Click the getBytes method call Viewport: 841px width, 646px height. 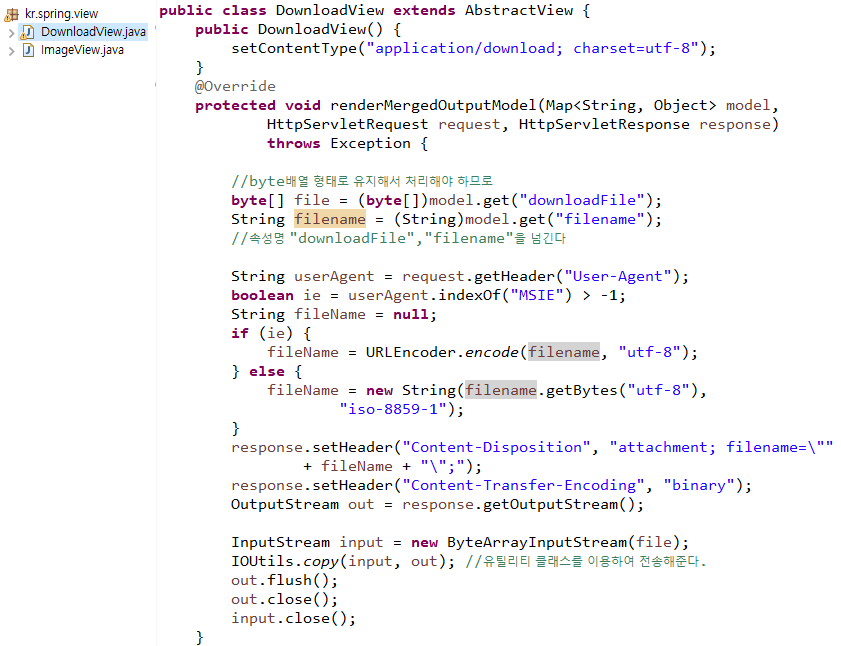[x=581, y=391]
